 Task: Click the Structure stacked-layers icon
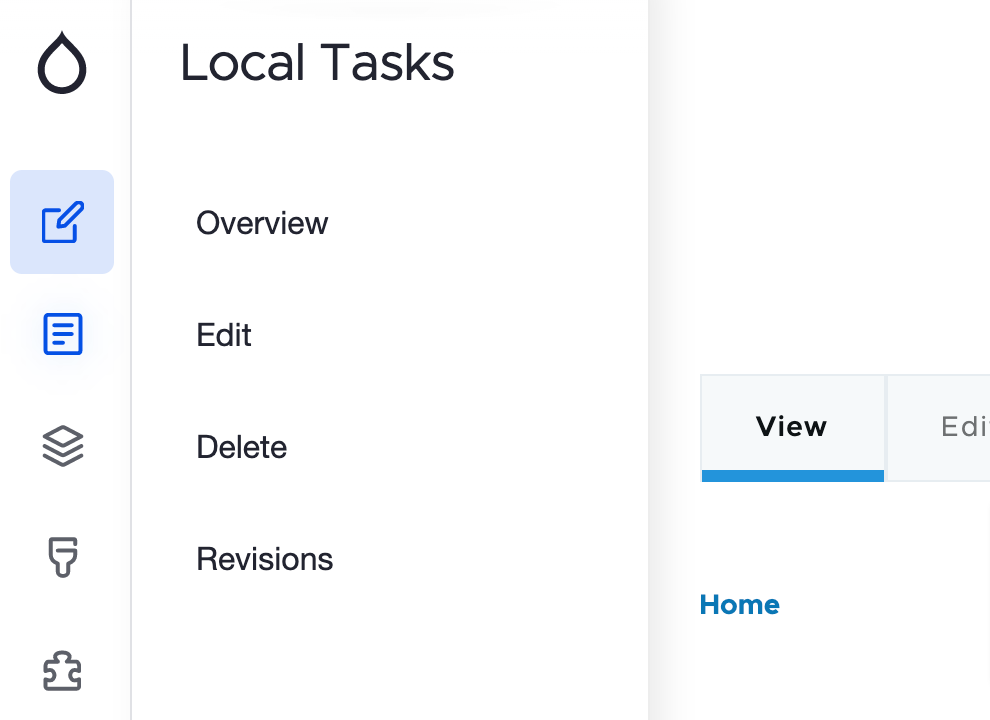tap(62, 446)
